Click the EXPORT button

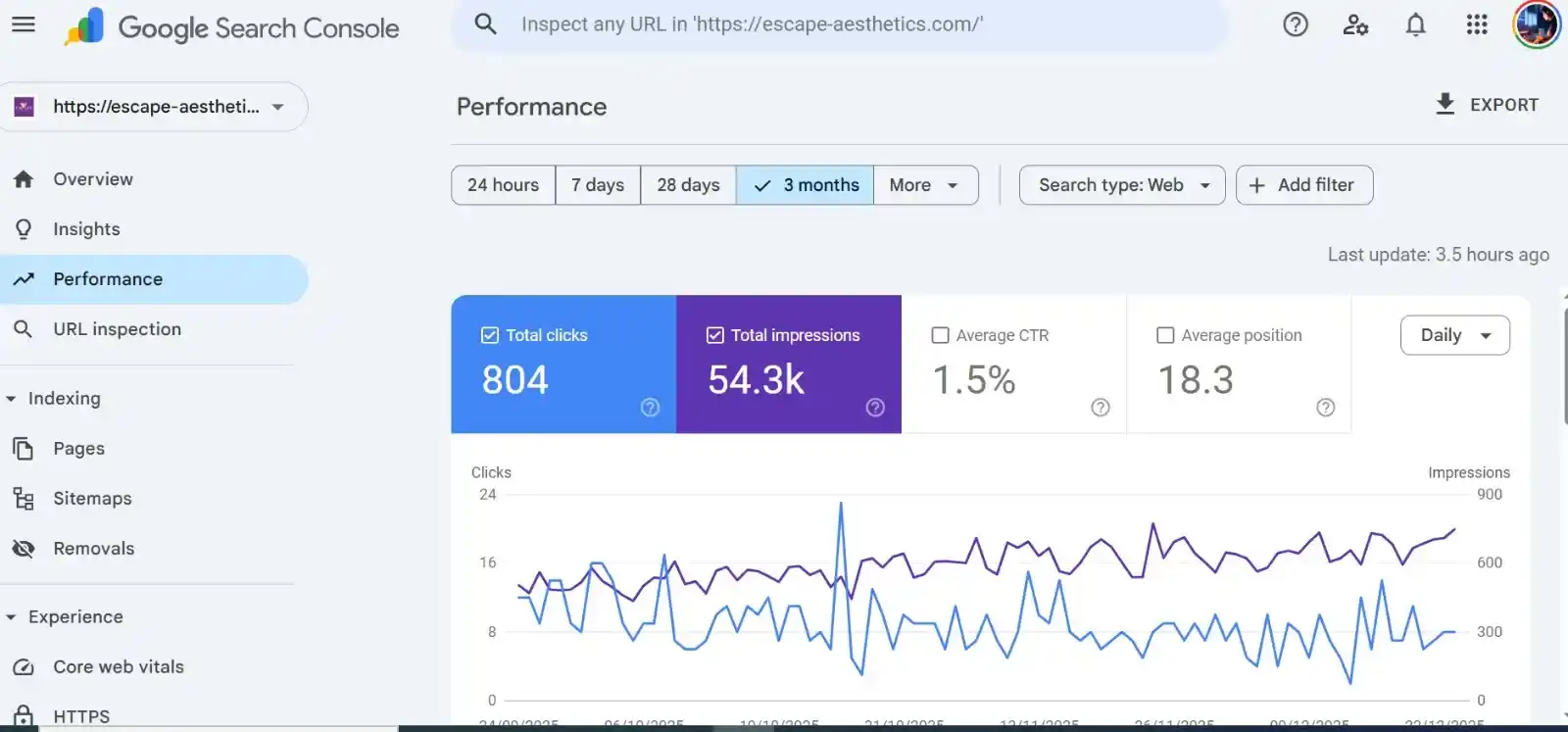click(x=1487, y=104)
